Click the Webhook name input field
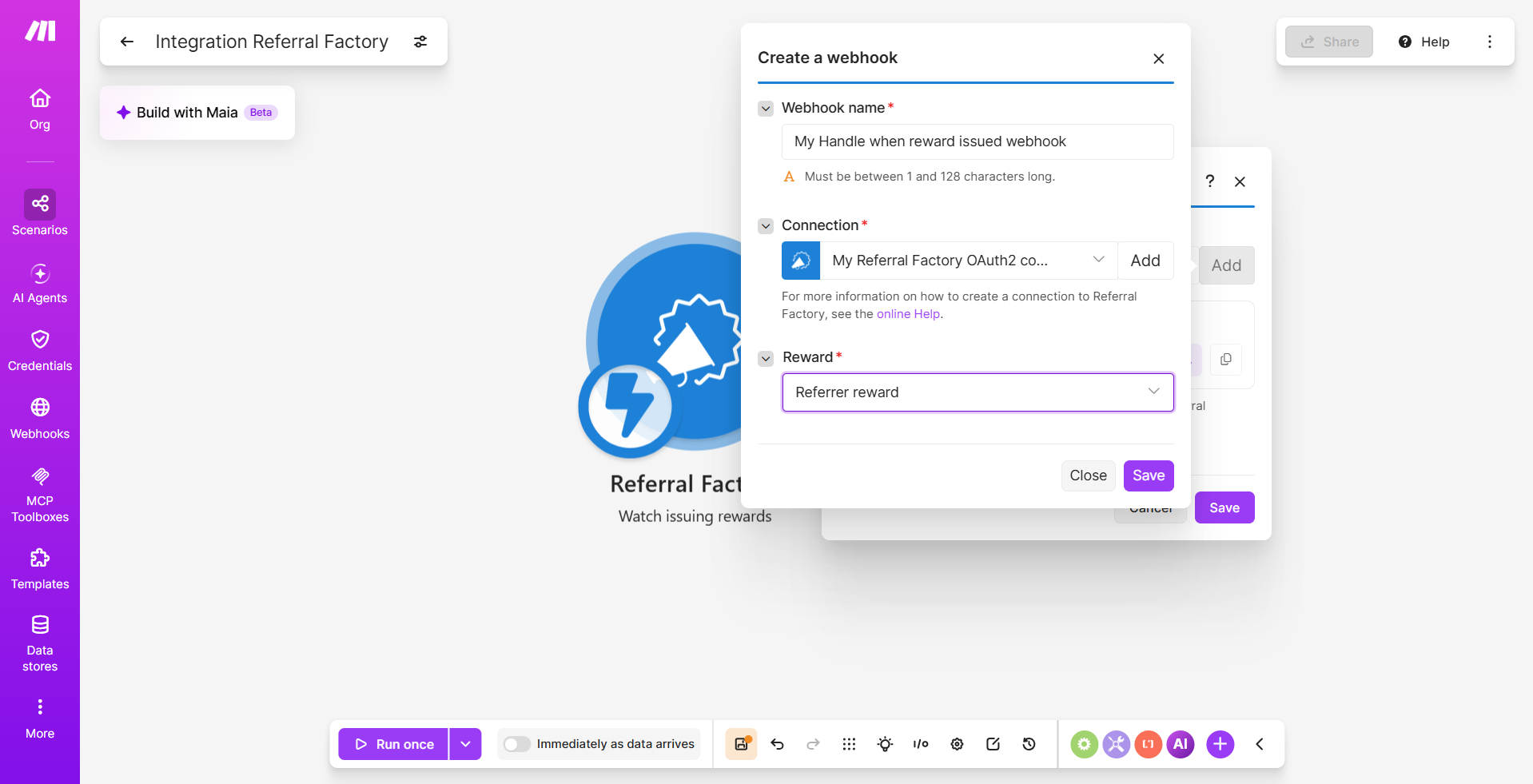The image size is (1533, 784). click(x=978, y=141)
